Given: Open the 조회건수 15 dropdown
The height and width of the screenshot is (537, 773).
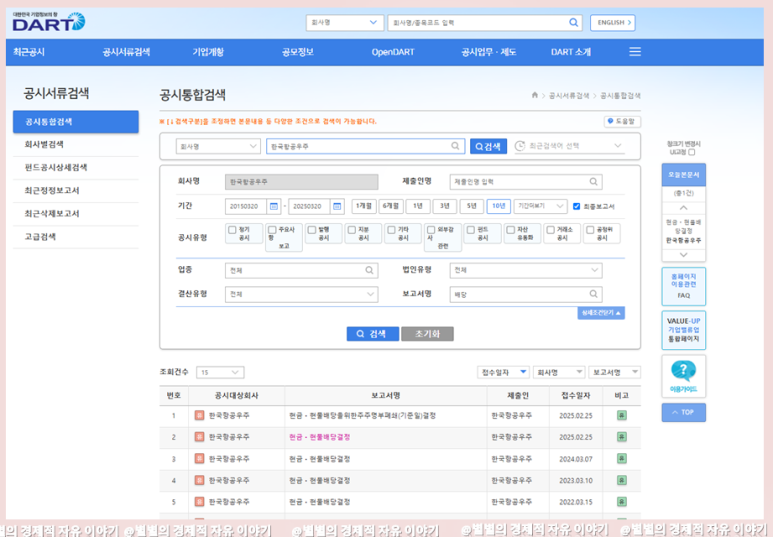Looking at the screenshot, I should tap(220, 372).
